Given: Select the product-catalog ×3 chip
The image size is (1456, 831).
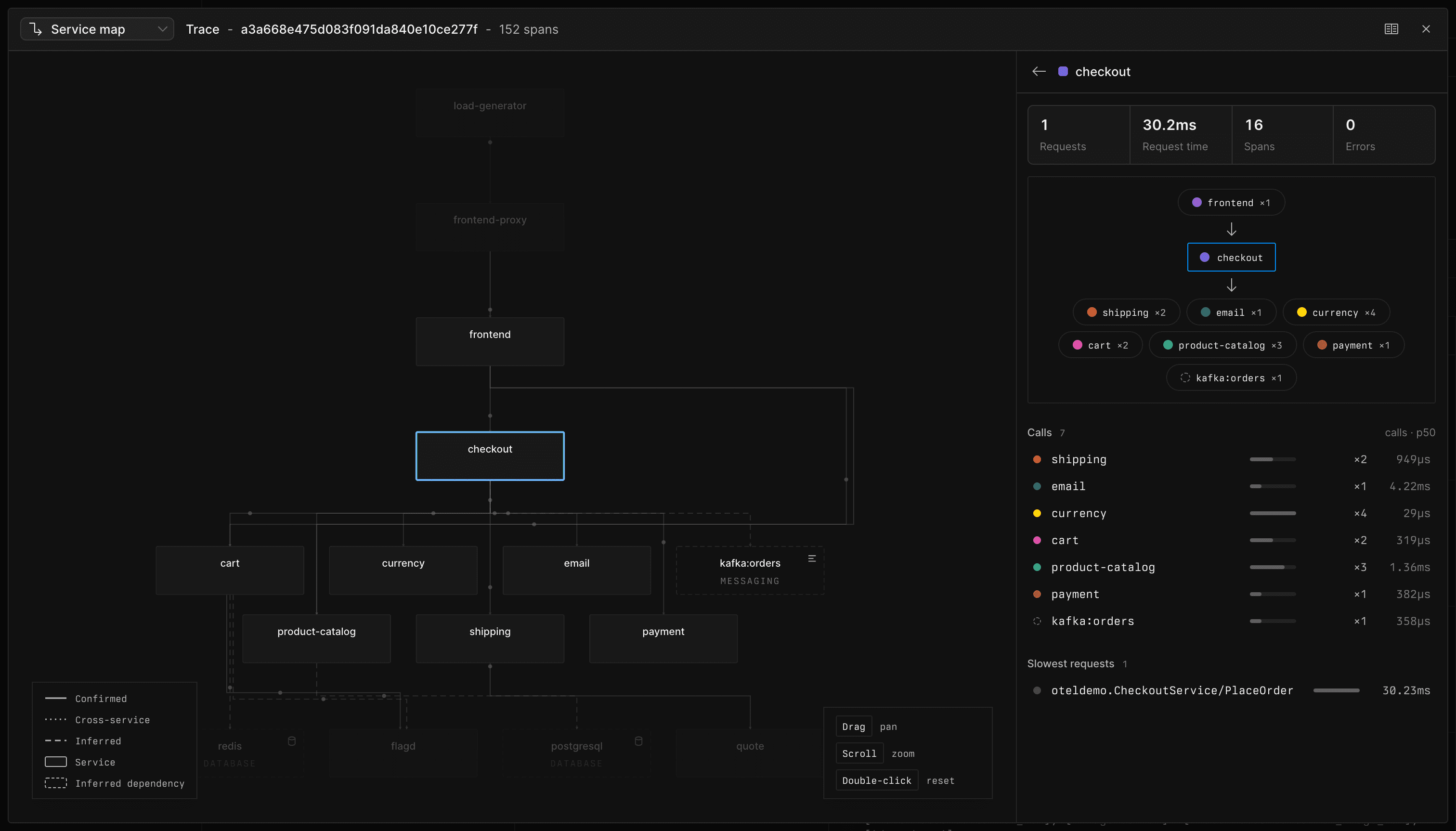Looking at the screenshot, I should pos(1222,345).
